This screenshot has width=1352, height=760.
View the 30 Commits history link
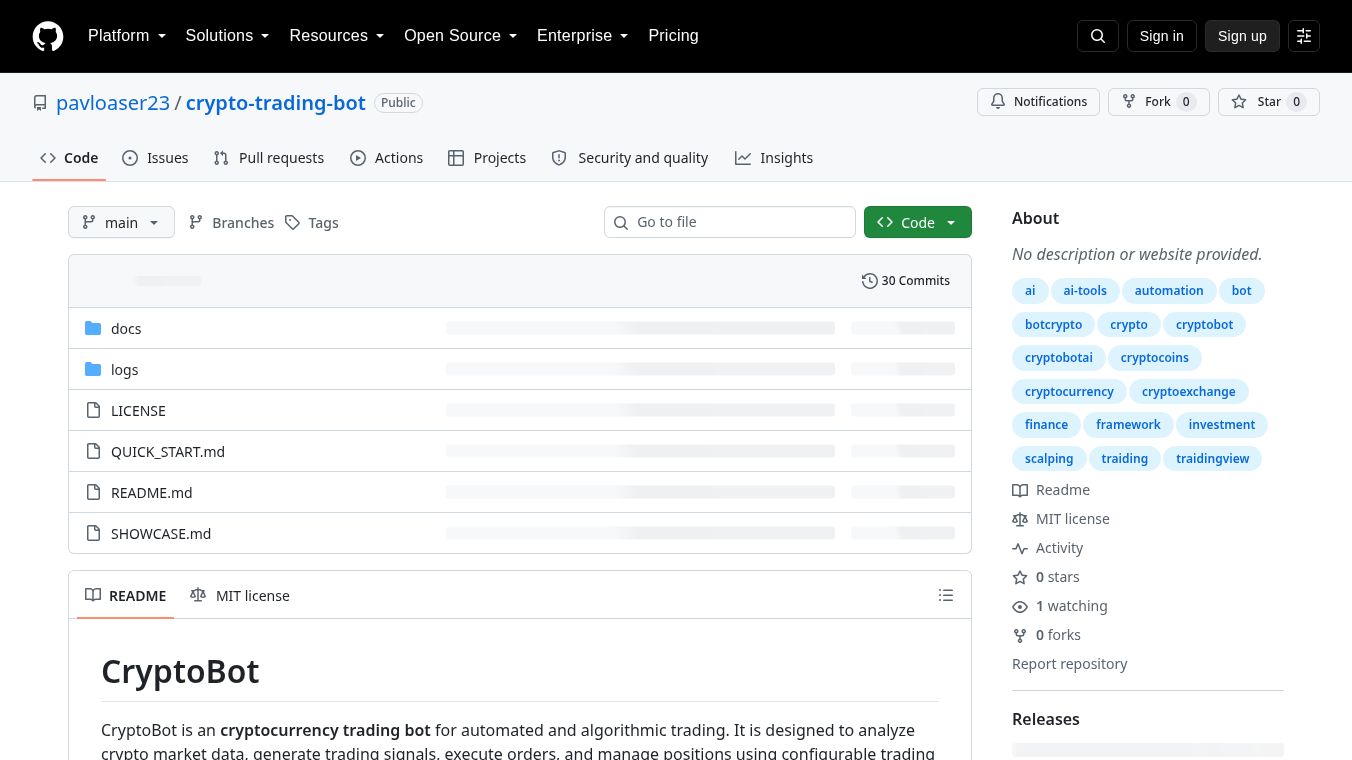pyautogui.click(x=906, y=281)
